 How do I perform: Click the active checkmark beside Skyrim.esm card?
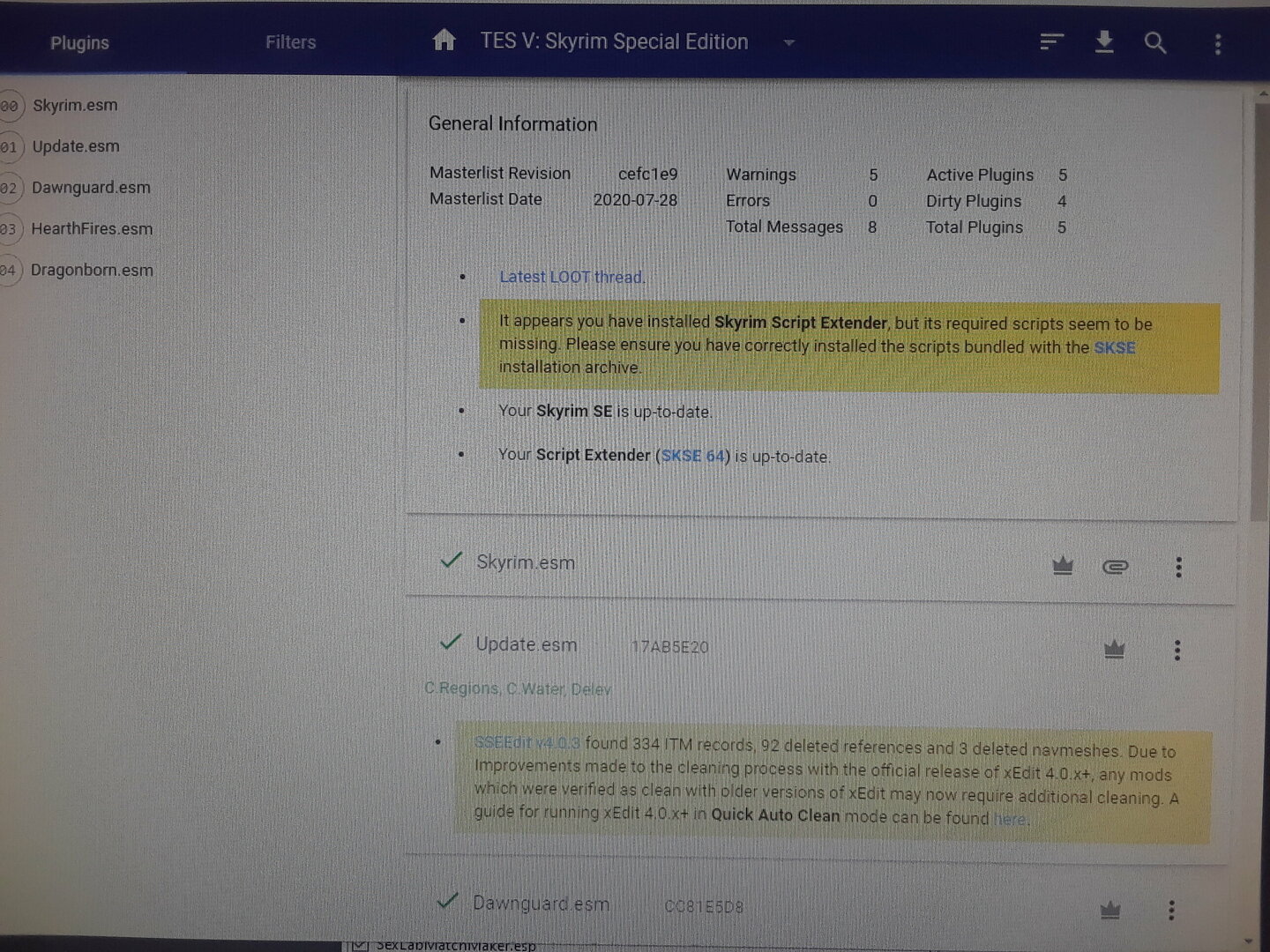452,560
